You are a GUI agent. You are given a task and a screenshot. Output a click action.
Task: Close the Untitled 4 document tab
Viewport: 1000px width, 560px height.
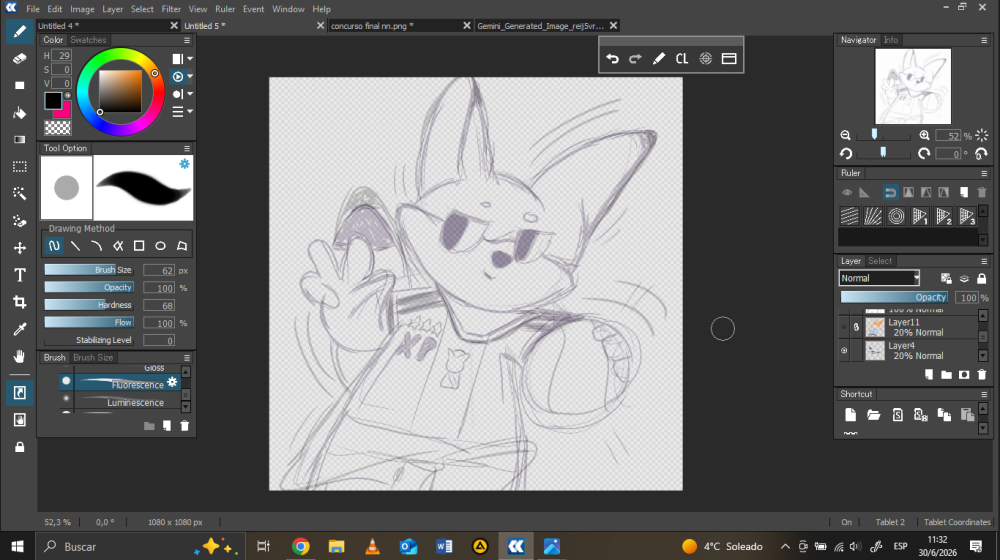pos(174,26)
